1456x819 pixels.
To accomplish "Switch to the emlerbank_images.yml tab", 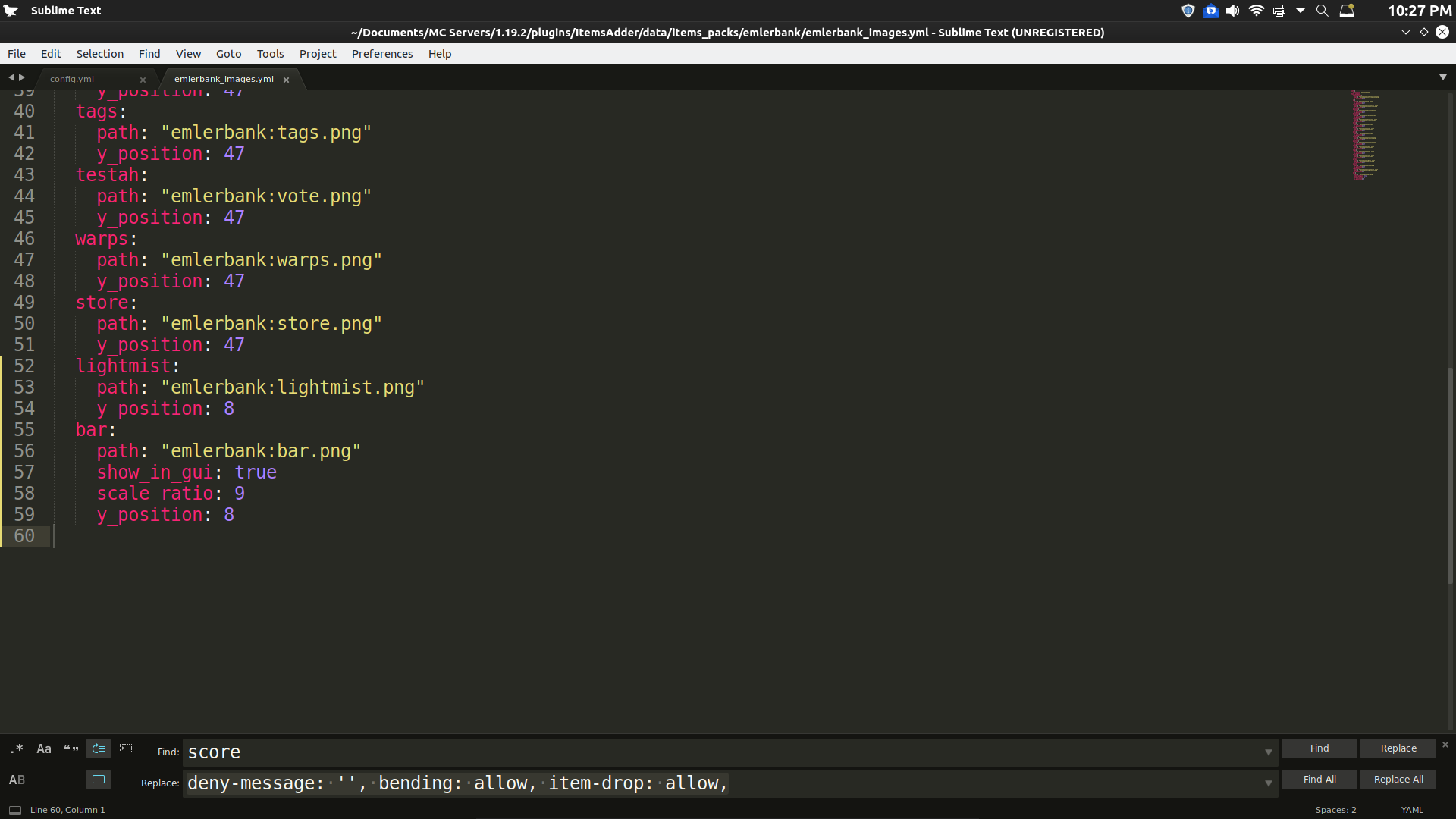I will click(x=224, y=78).
